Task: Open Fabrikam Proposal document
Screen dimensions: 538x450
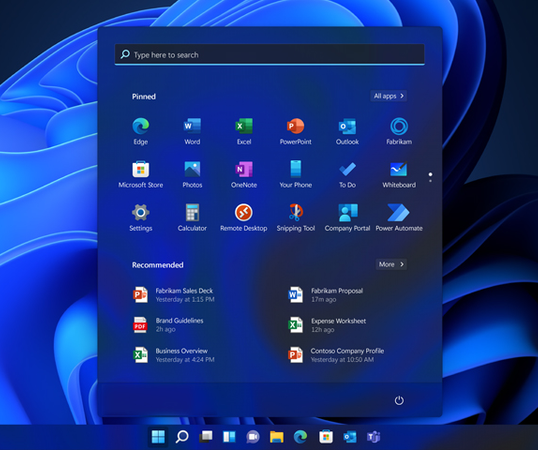Action: [326, 295]
